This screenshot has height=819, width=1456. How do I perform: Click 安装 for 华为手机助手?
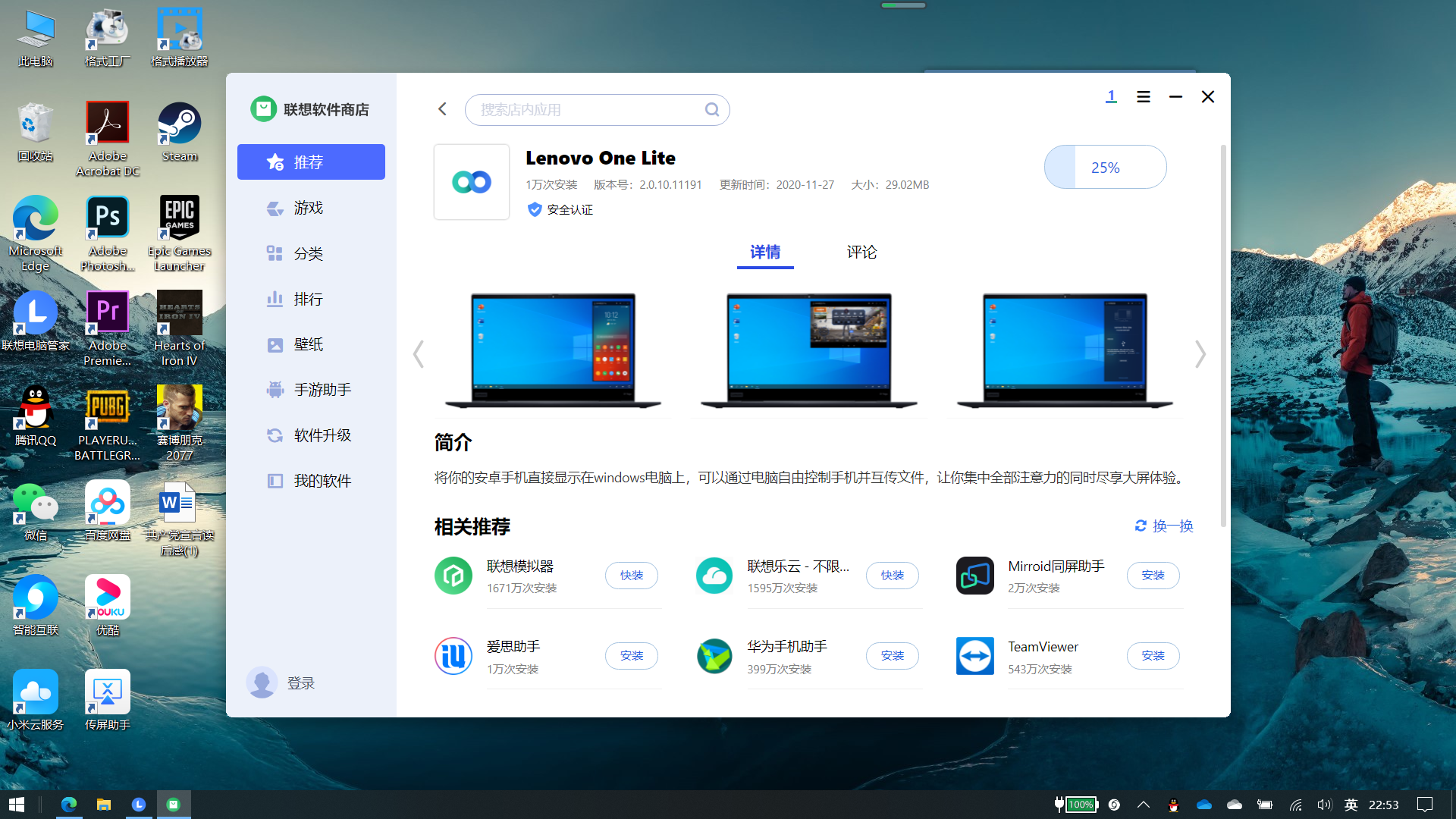pyautogui.click(x=893, y=656)
